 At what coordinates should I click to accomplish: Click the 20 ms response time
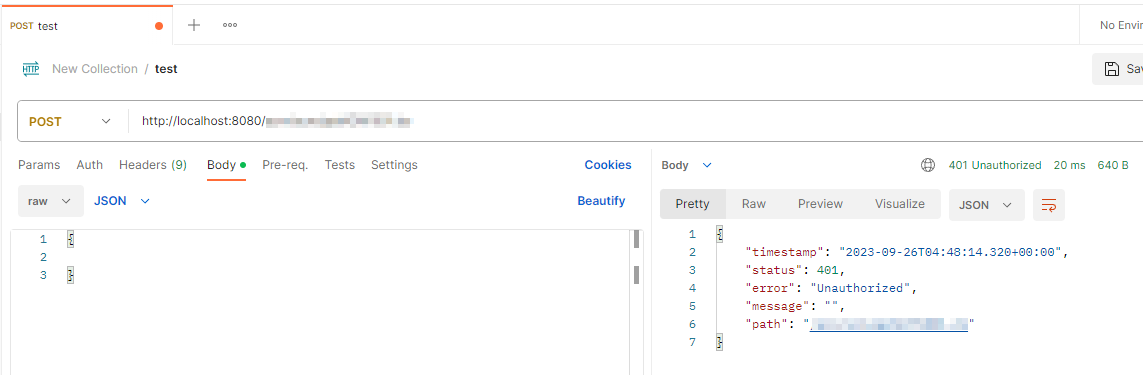pyautogui.click(x=1069, y=165)
